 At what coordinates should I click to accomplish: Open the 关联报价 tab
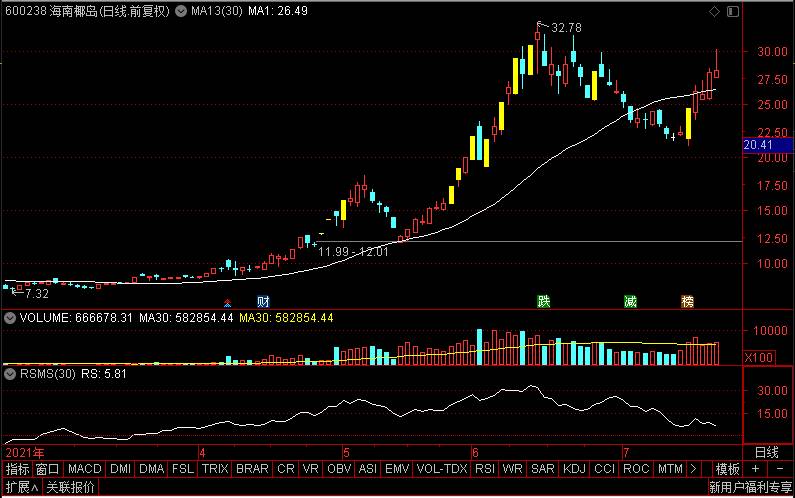[70, 488]
